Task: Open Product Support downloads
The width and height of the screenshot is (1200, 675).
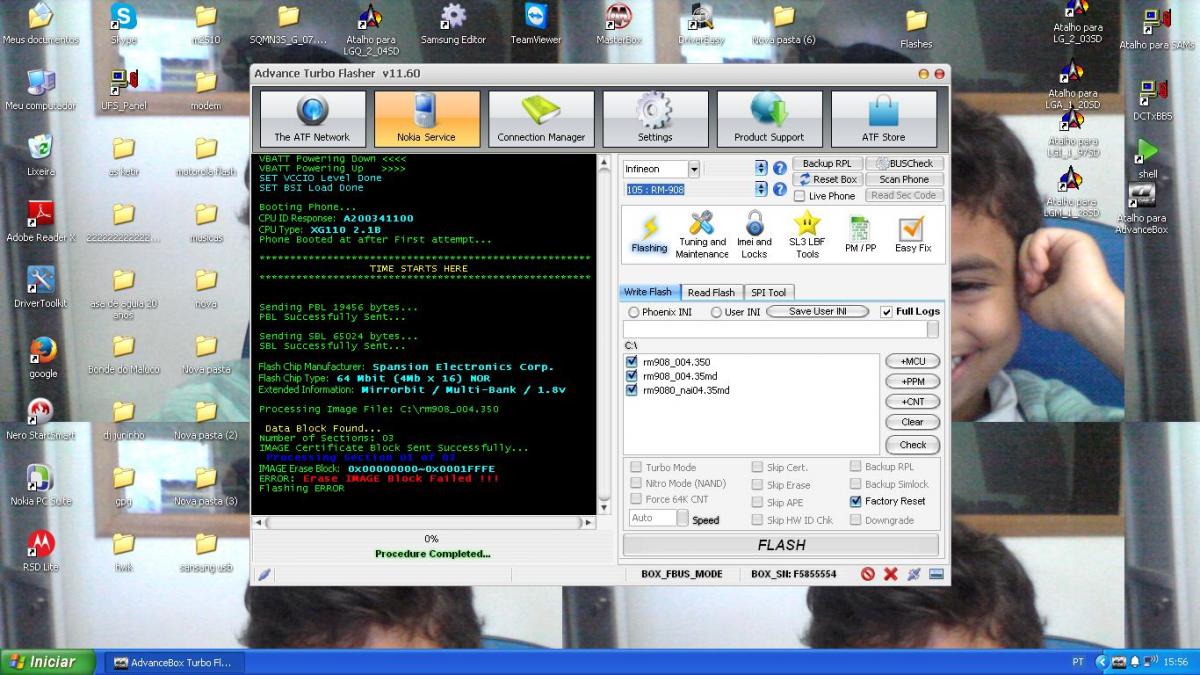Action: click(769, 119)
